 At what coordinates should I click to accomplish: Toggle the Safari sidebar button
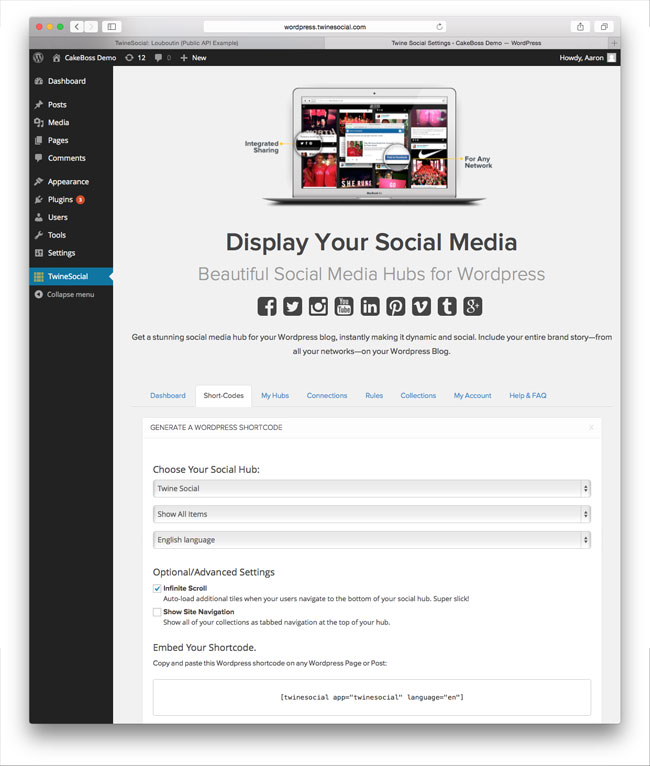click(112, 26)
